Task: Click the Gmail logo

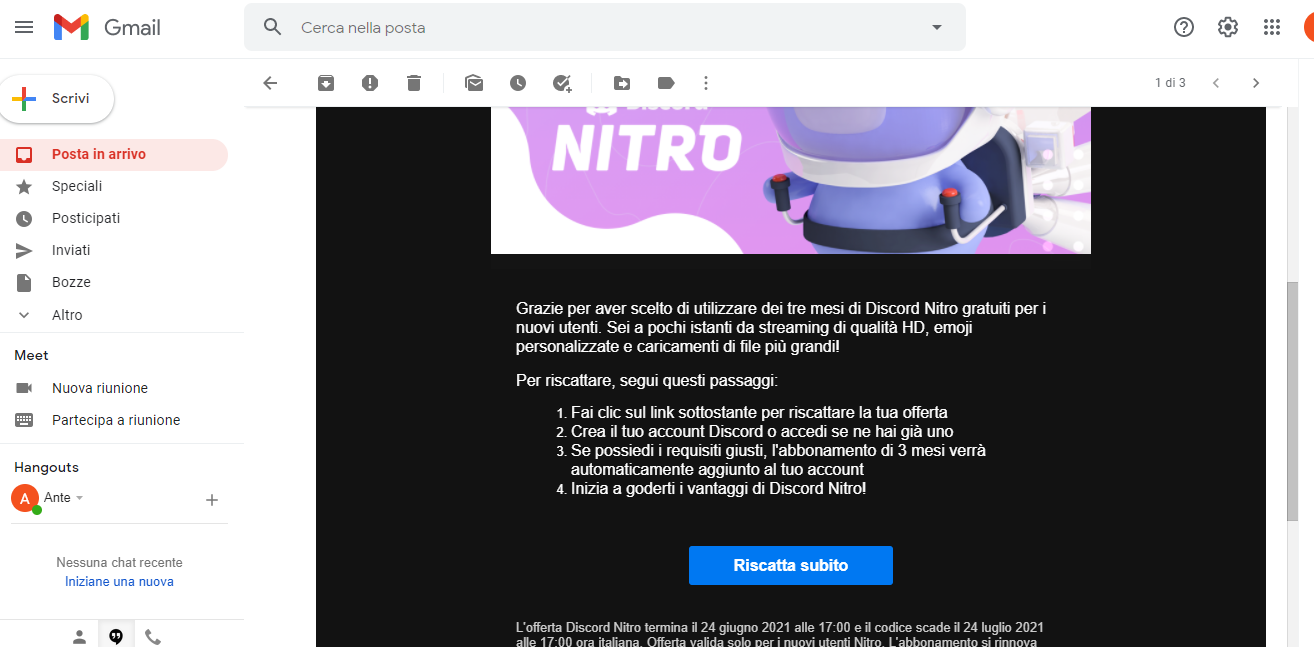Action: point(107,27)
